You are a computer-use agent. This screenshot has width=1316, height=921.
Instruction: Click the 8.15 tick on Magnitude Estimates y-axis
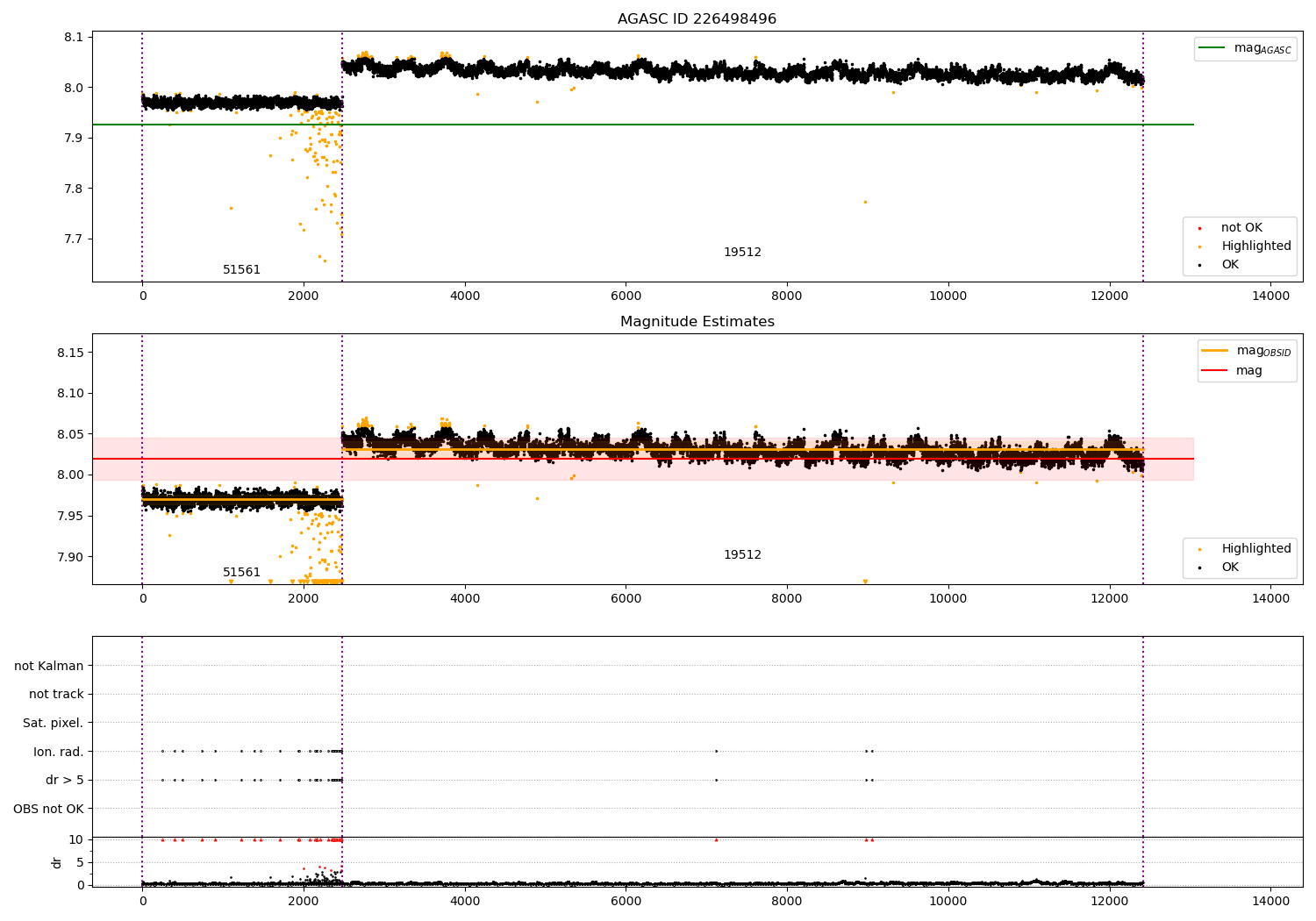[x=70, y=353]
